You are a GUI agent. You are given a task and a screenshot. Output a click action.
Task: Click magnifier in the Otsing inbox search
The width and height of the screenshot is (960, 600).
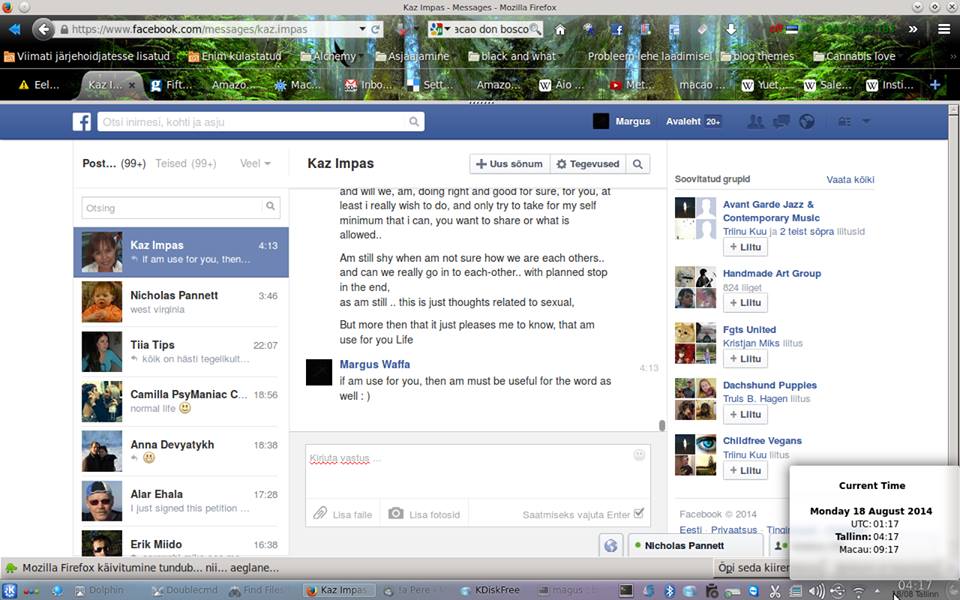coord(270,206)
